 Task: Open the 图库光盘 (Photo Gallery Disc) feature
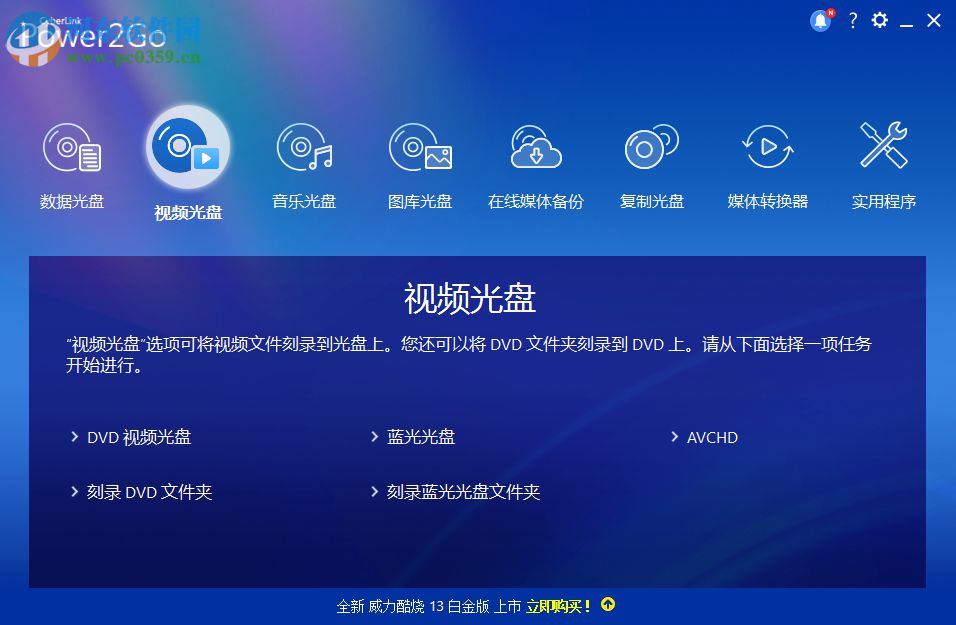420,148
